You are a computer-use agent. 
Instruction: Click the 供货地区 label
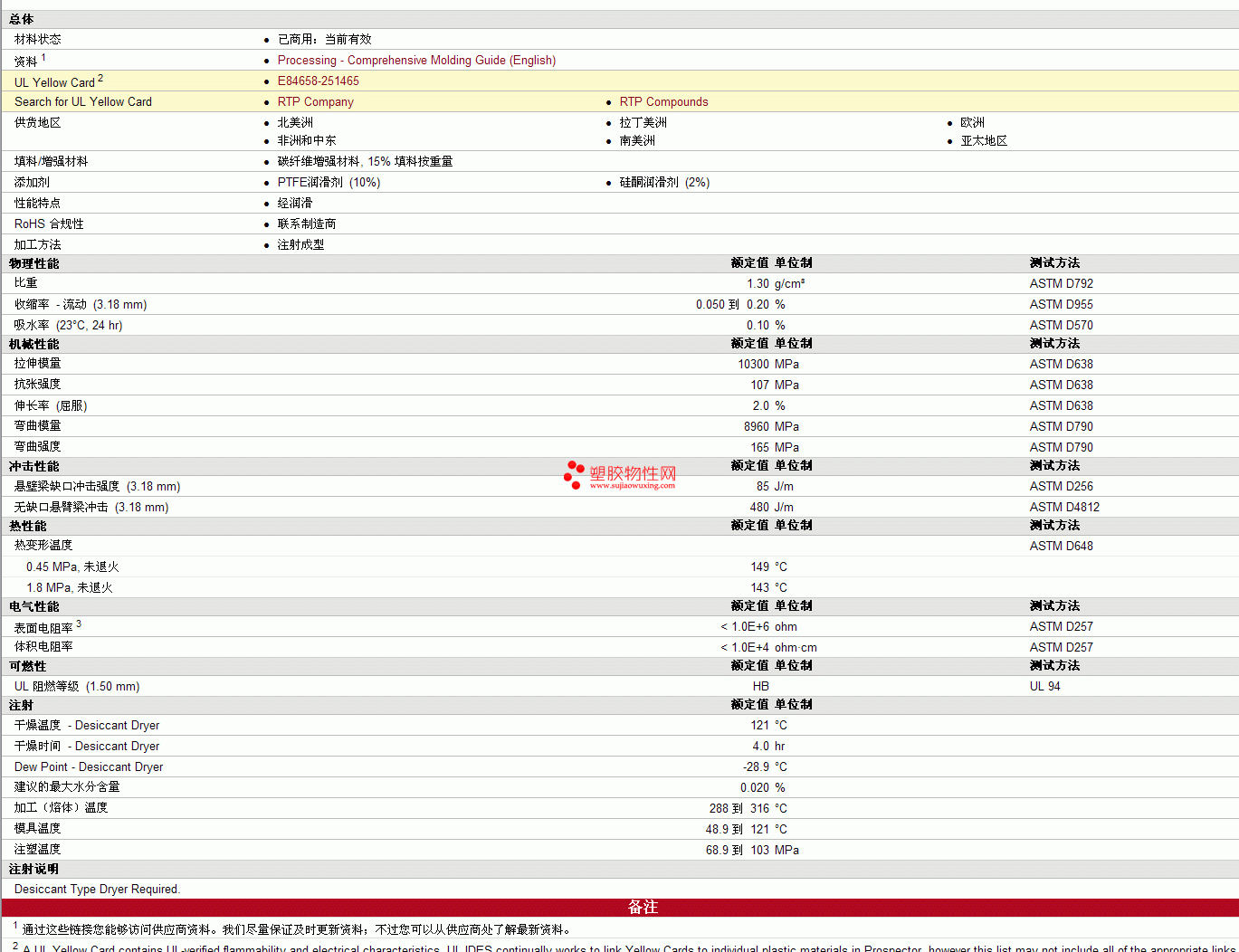coord(38,122)
